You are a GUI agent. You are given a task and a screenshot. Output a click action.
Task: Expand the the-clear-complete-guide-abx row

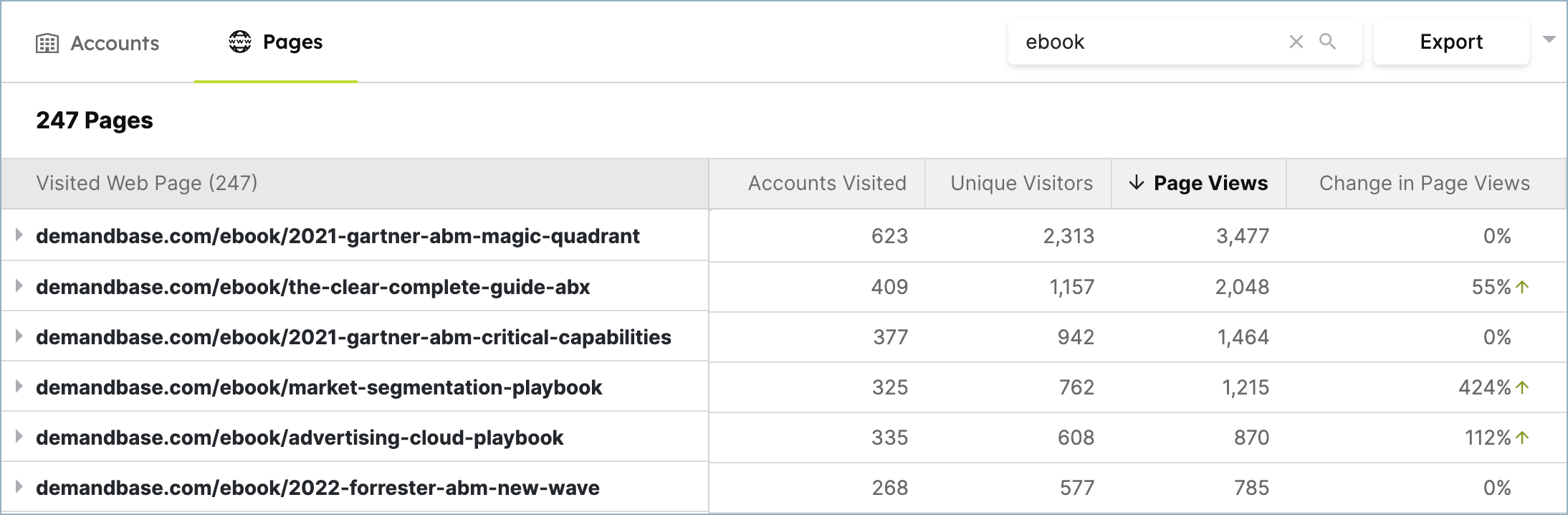(x=19, y=285)
